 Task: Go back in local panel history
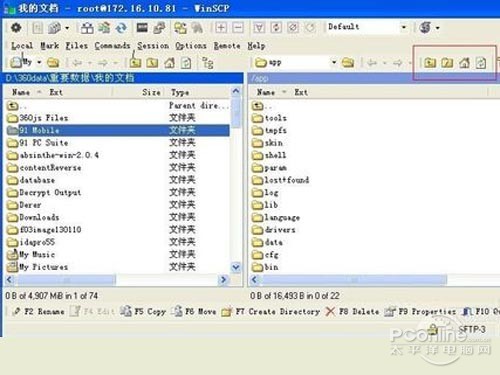coord(77,63)
